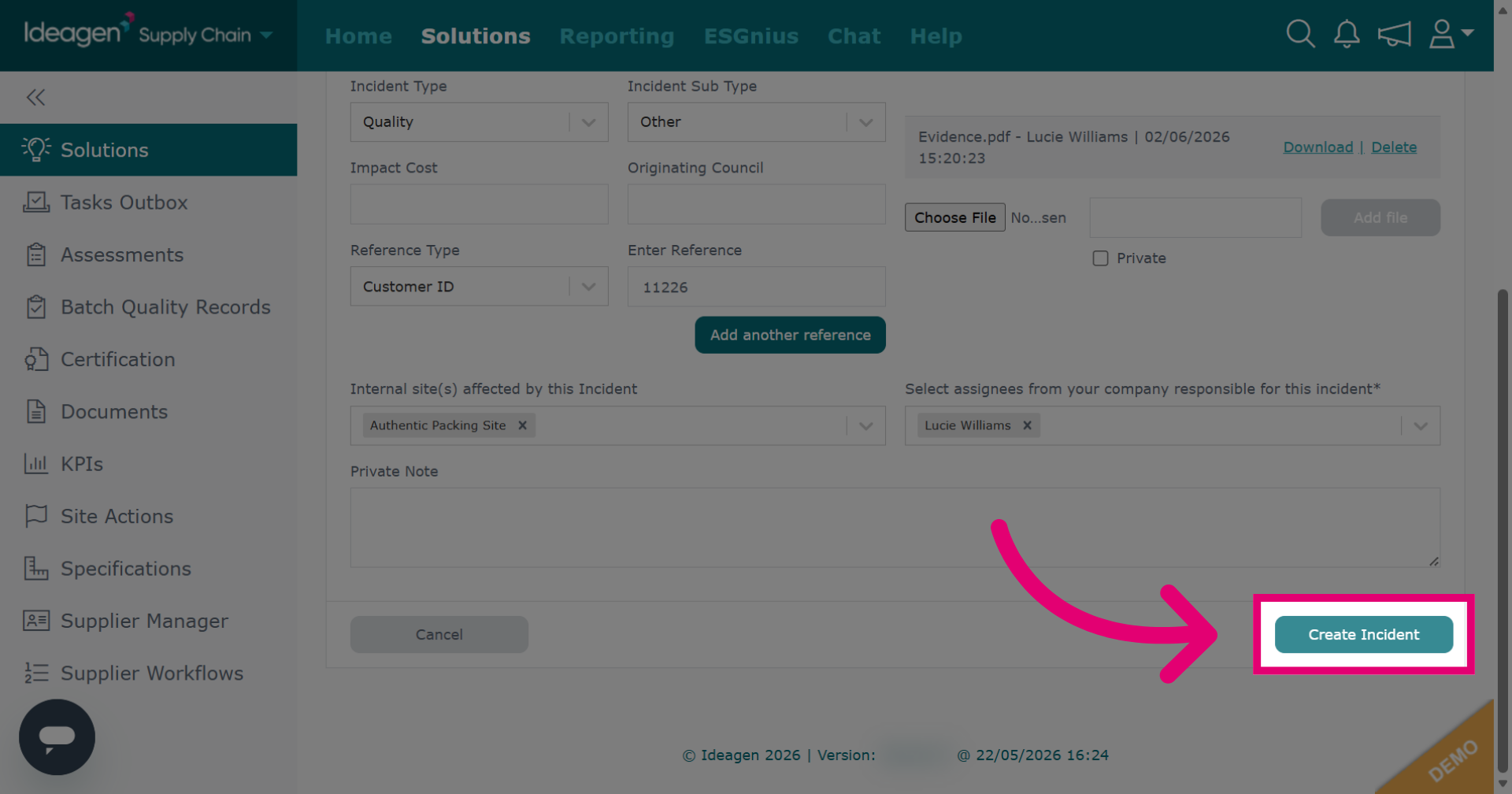Open Help nav tab
This screenshot has height=794, width=1512.
pos(936,36)
